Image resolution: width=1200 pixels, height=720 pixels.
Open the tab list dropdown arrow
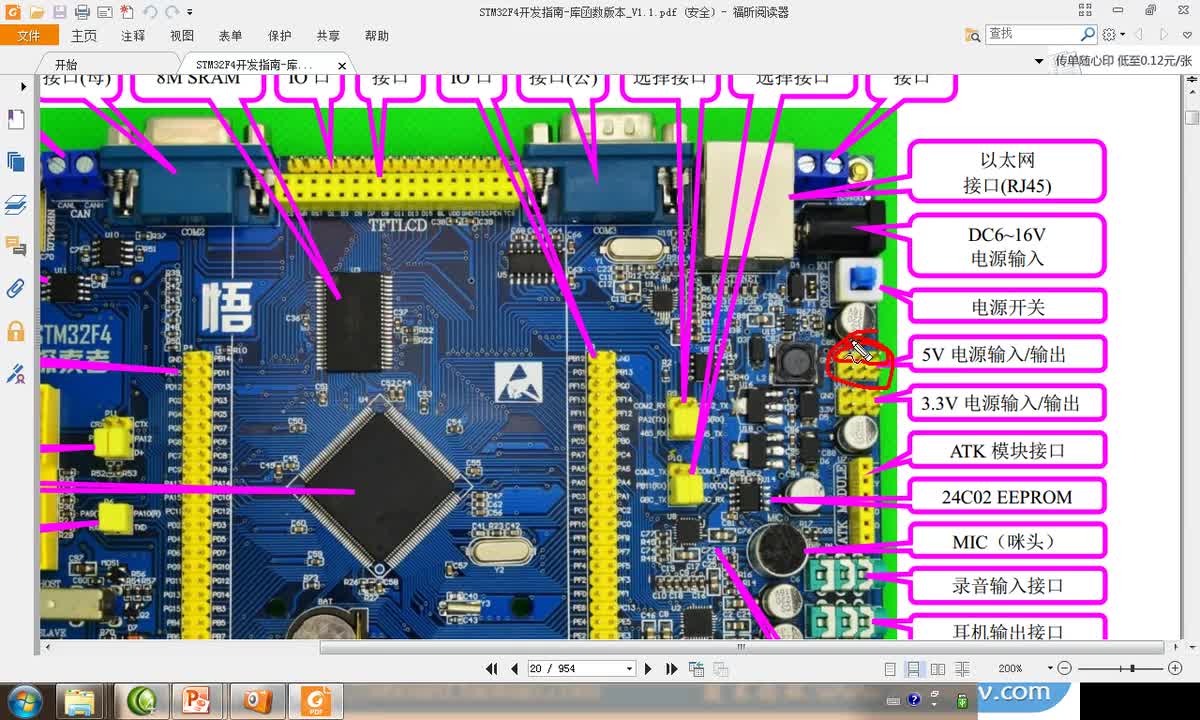1039,62
